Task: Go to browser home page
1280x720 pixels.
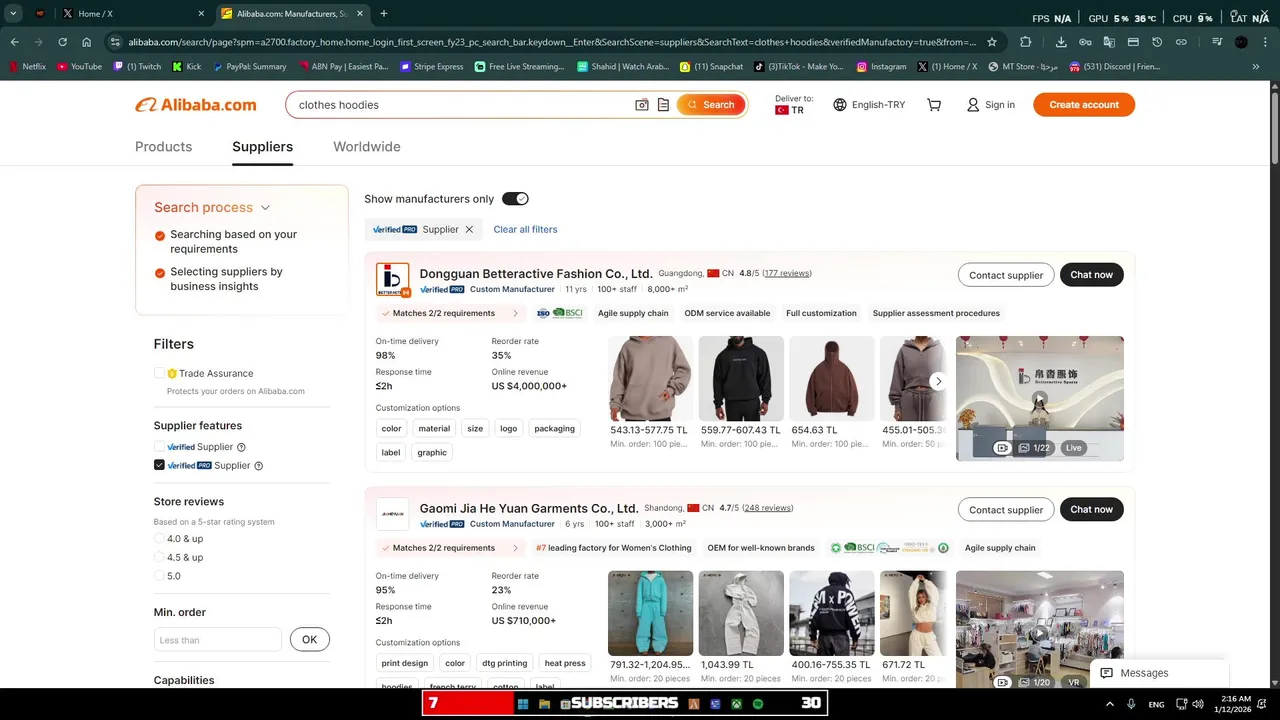Action: pyautogui.click(x=87, y=42)
